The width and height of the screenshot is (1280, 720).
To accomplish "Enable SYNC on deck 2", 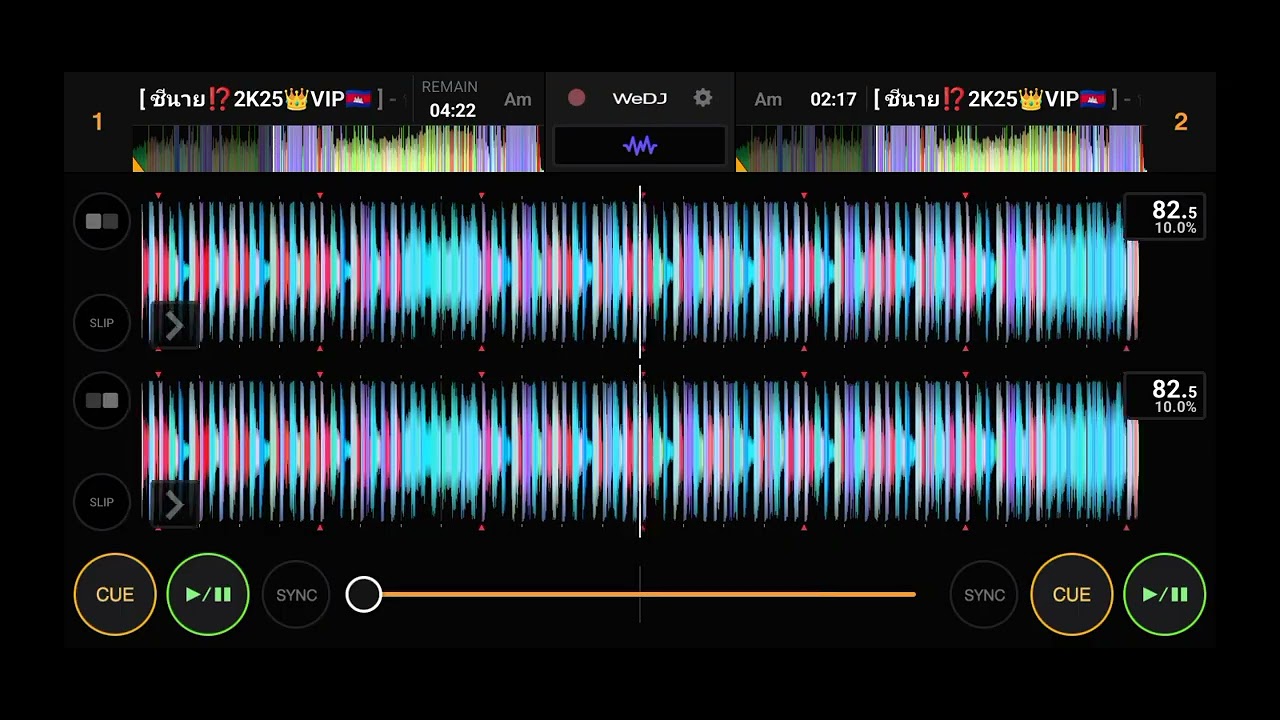I will [x=984, y=595].
